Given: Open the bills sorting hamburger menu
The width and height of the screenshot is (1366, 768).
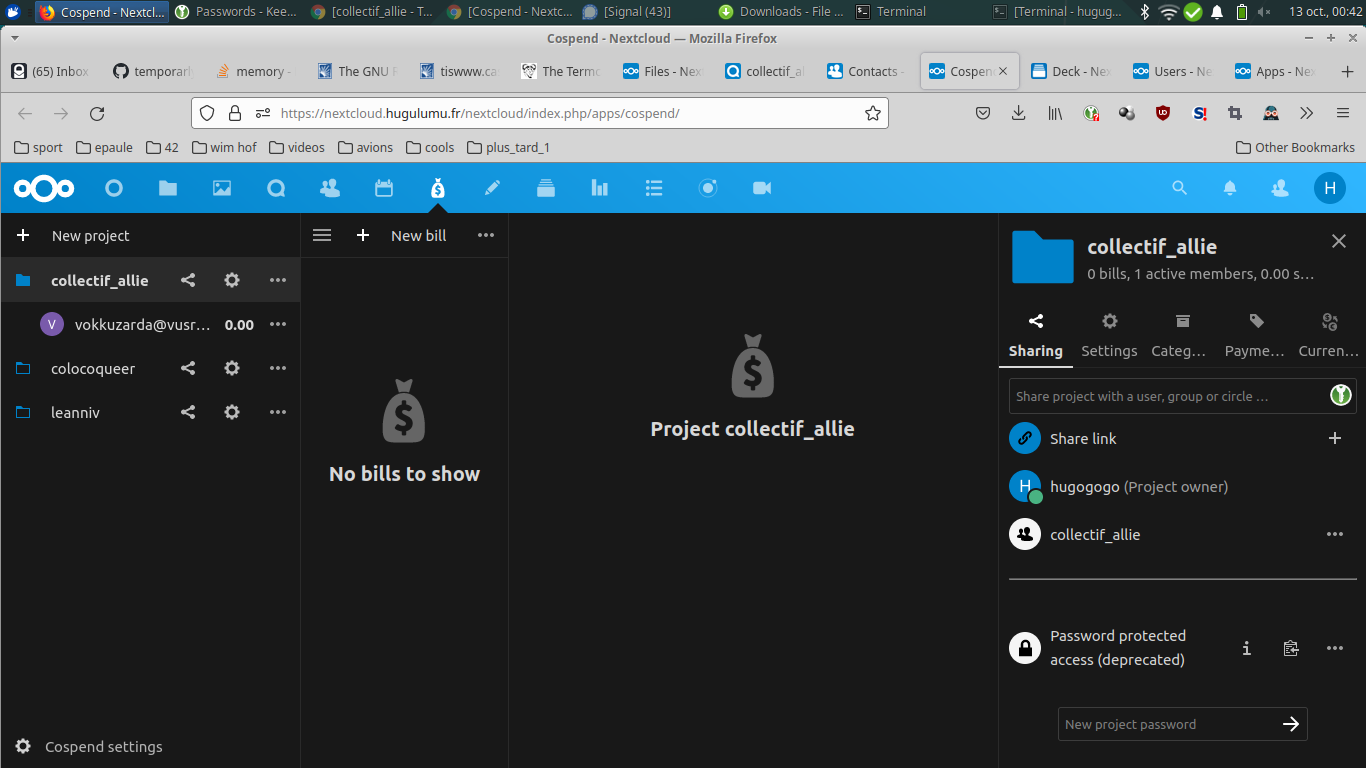Looking at the screenshot, I should (x=322, y=235).
